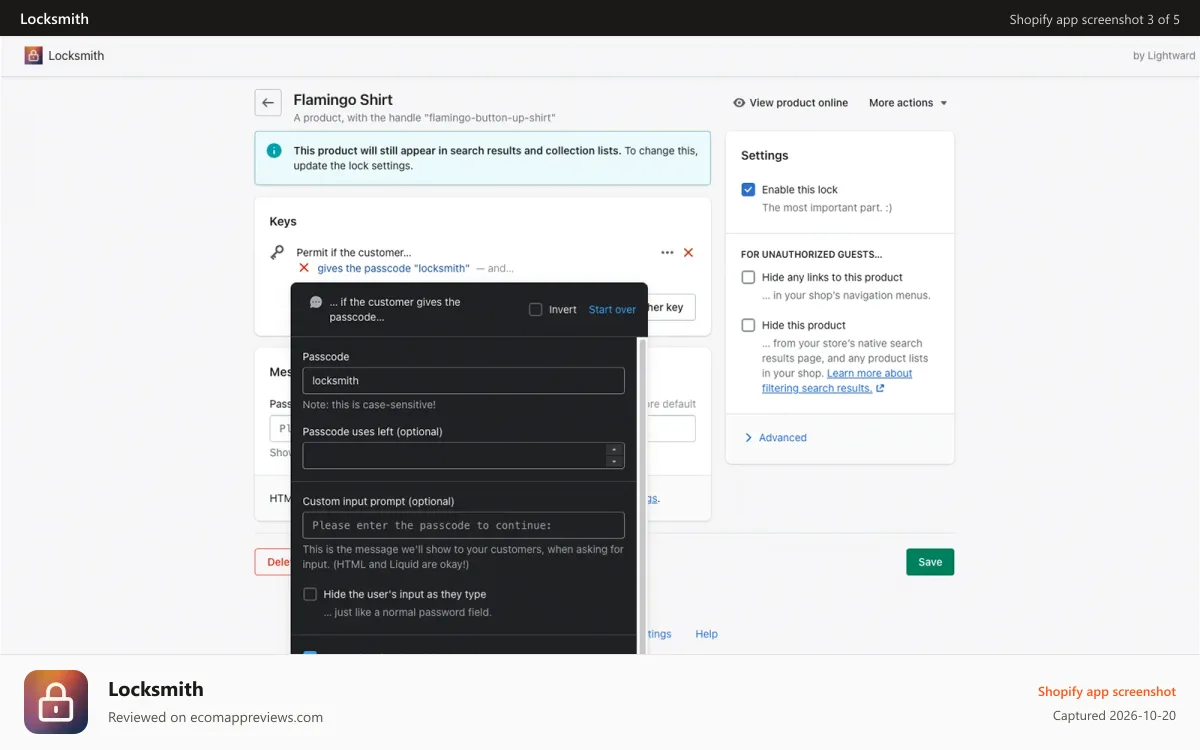Click the red X before passcode condition

coord(304,268)
